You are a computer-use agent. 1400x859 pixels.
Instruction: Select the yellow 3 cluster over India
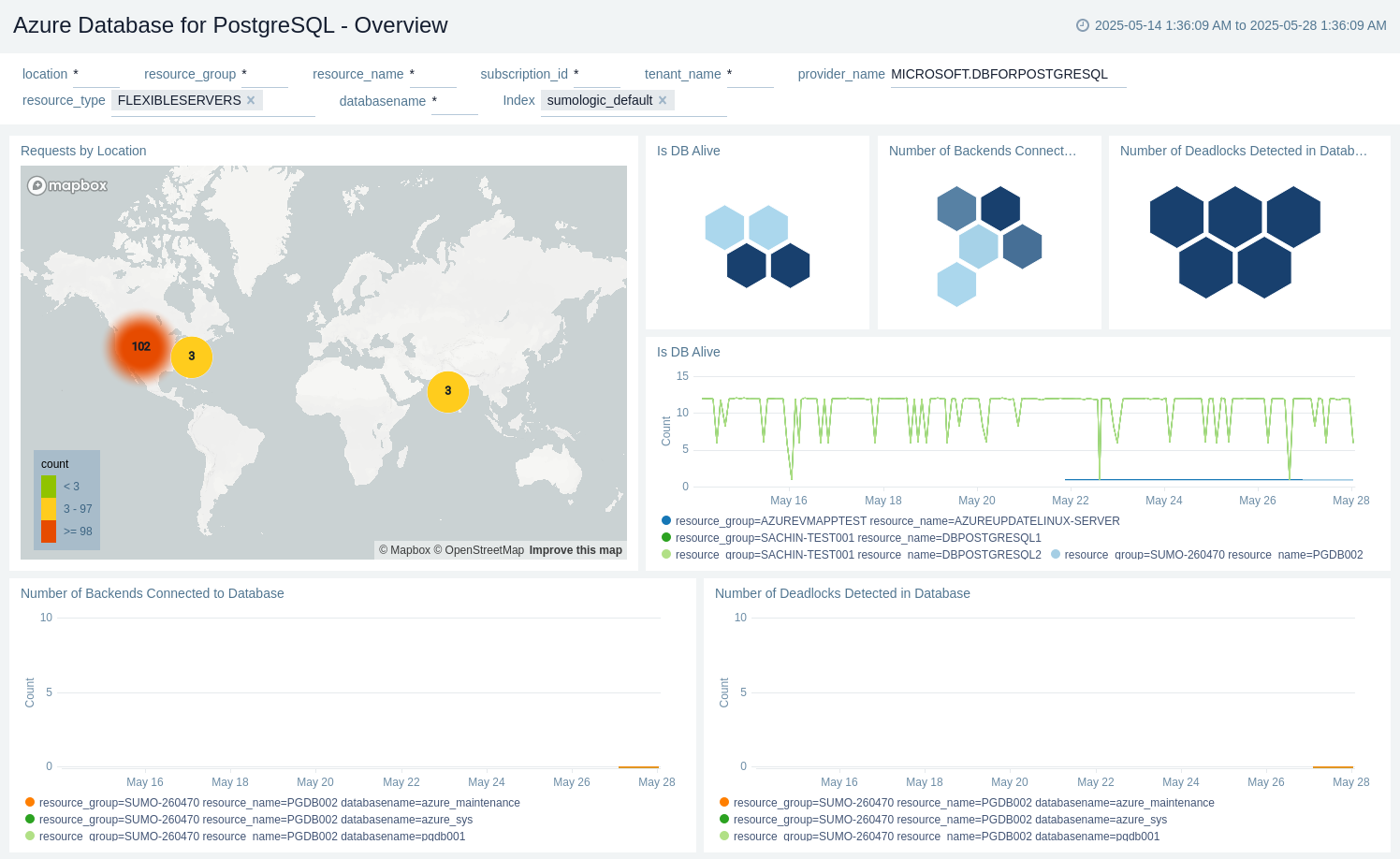[x=448, y=391]
